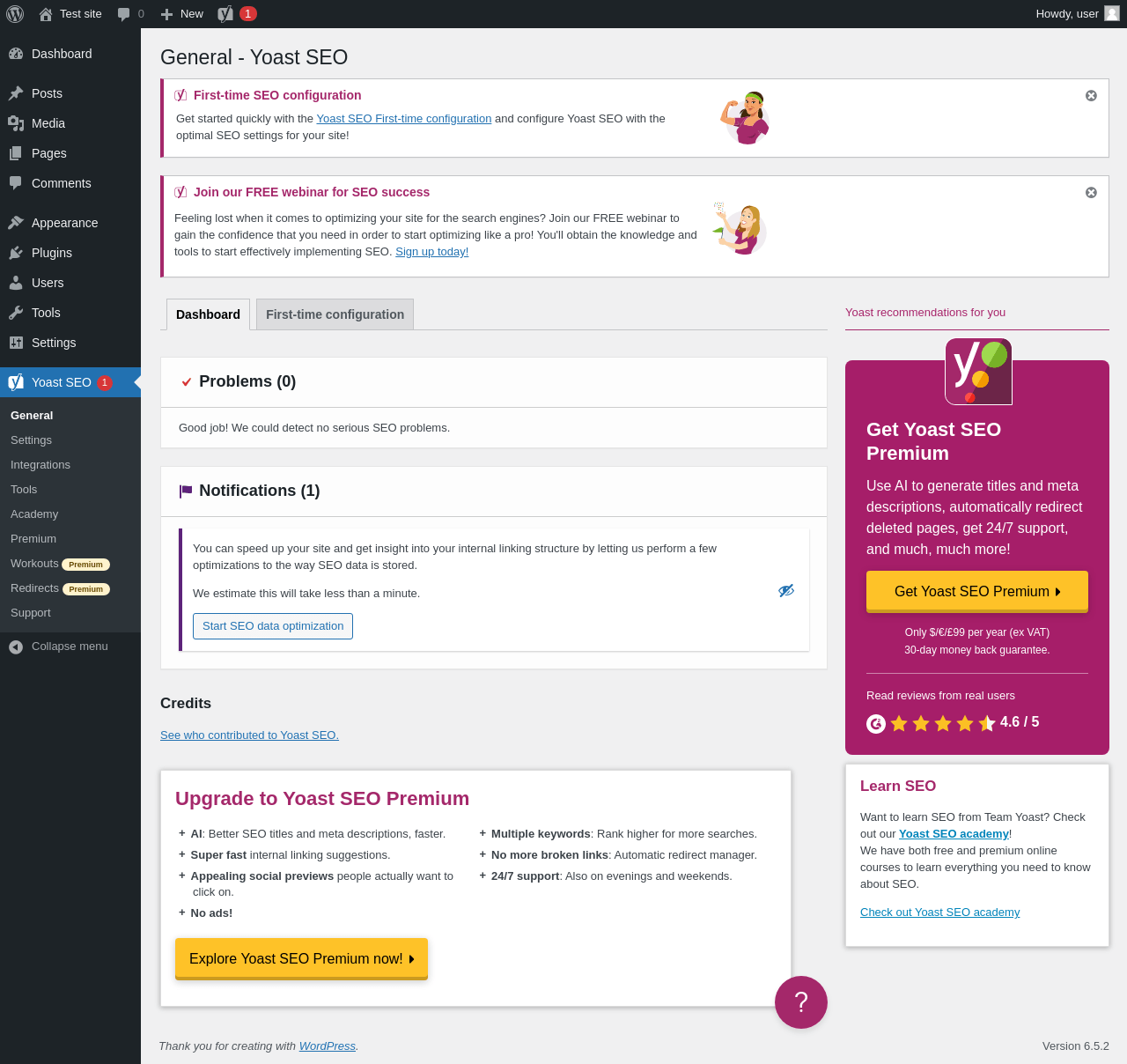The height and width of the screenshot is (1064, 1127).
Task: Click the Comments speech bubble sidebar icon
Action: (x=16, y=183)
